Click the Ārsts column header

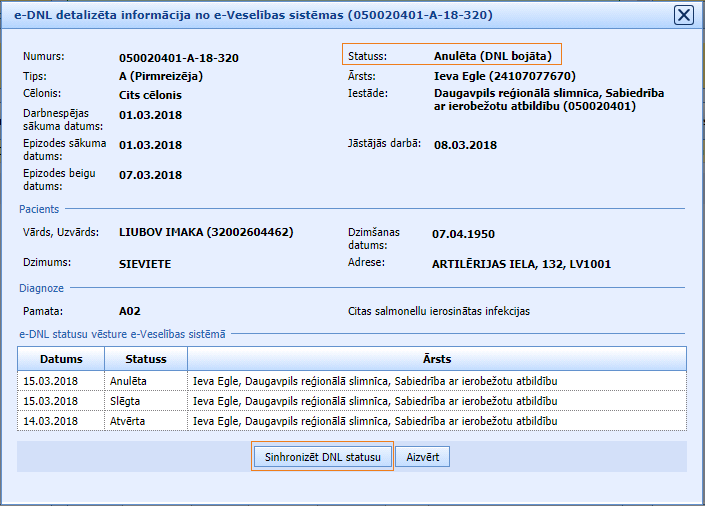(436, 359)
